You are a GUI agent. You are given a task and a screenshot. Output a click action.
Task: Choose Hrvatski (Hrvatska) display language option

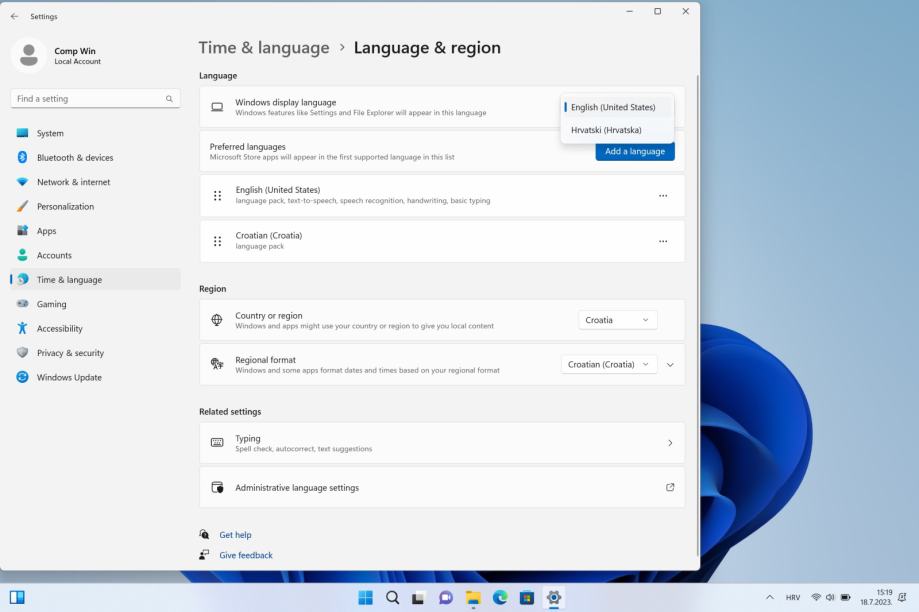[x=617, y=130]
